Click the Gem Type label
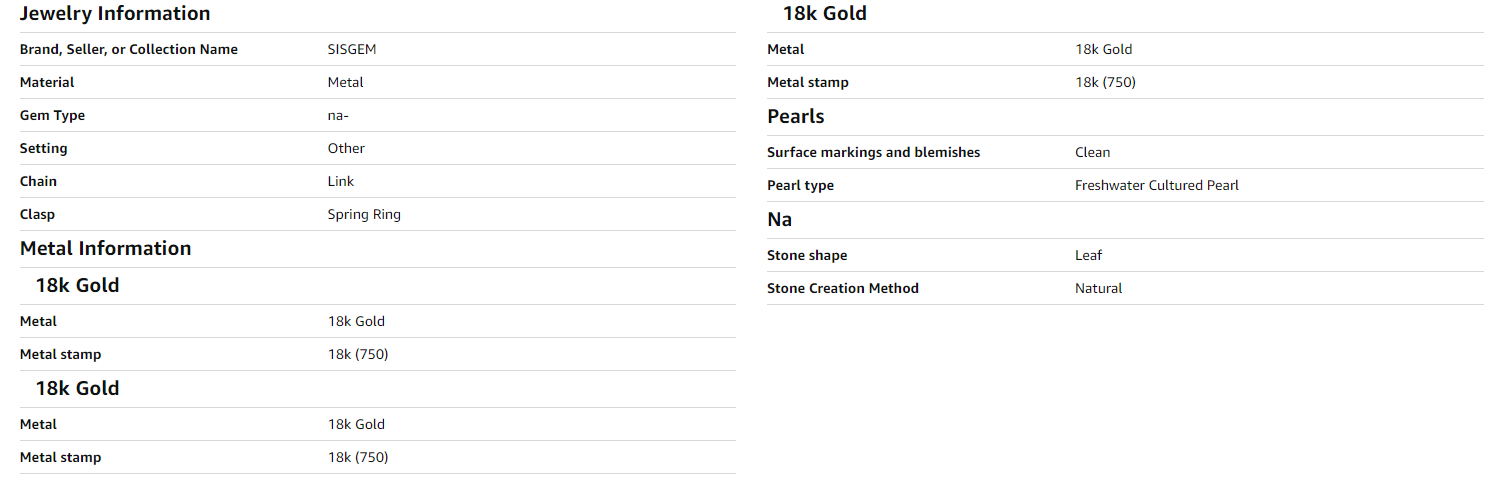Image resolution: width=1496 pixels, height=485 pixels. pyautogui.click(x=52, y=115)
